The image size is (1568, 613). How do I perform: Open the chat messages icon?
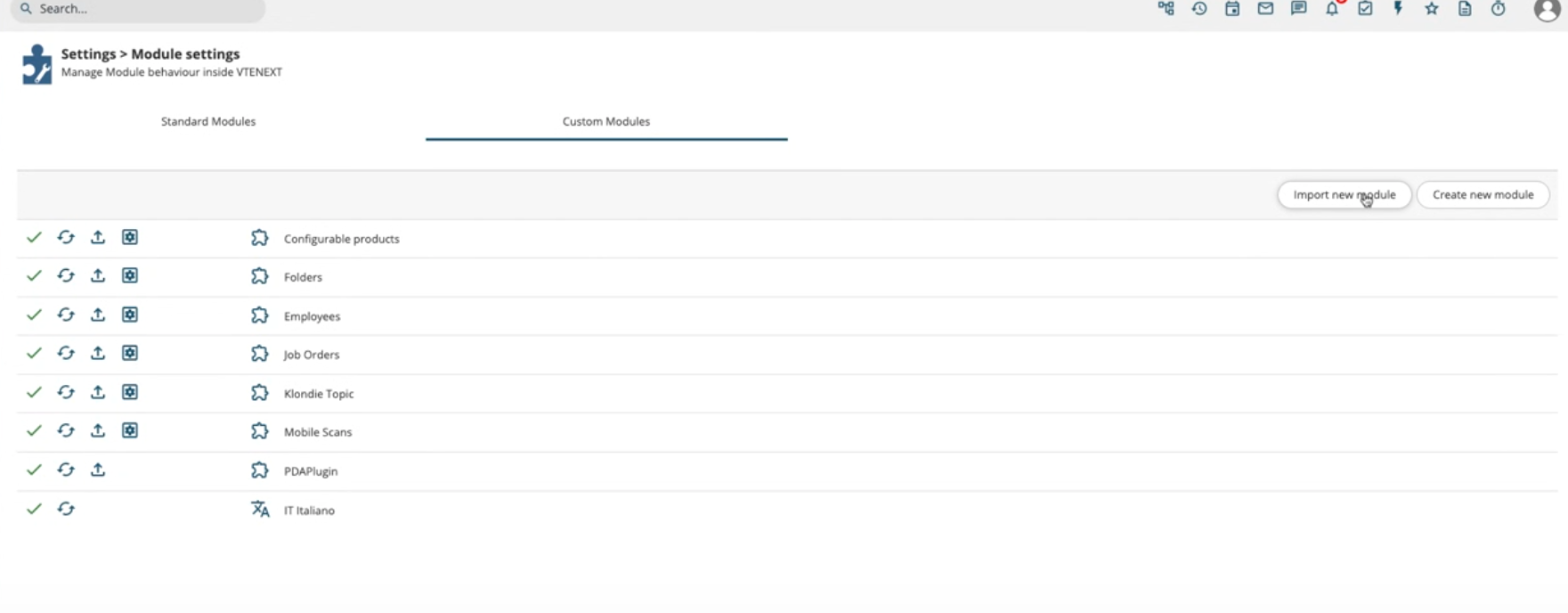[1299, 9]
